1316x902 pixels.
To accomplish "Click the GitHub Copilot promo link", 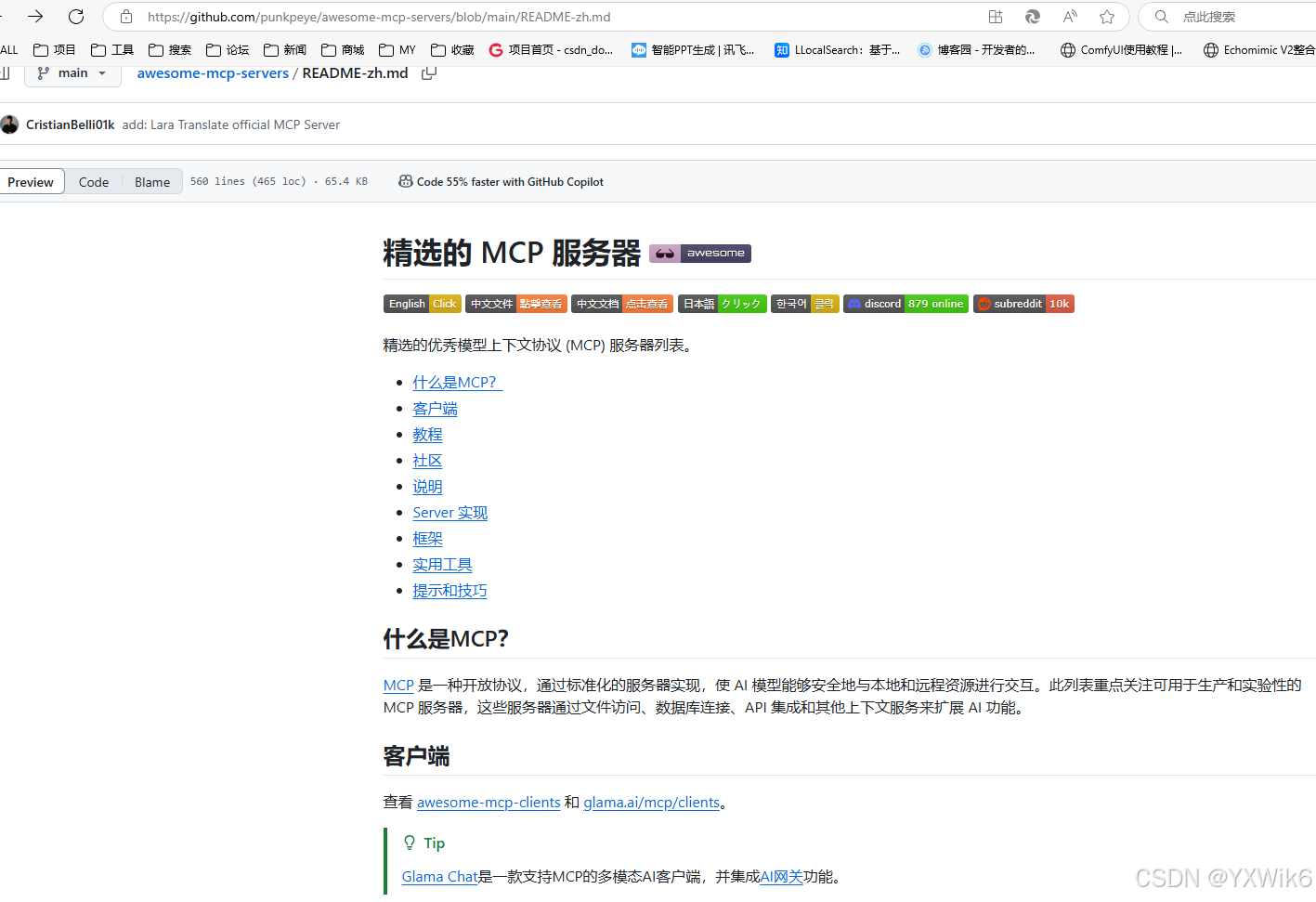I will coord(502,182).
